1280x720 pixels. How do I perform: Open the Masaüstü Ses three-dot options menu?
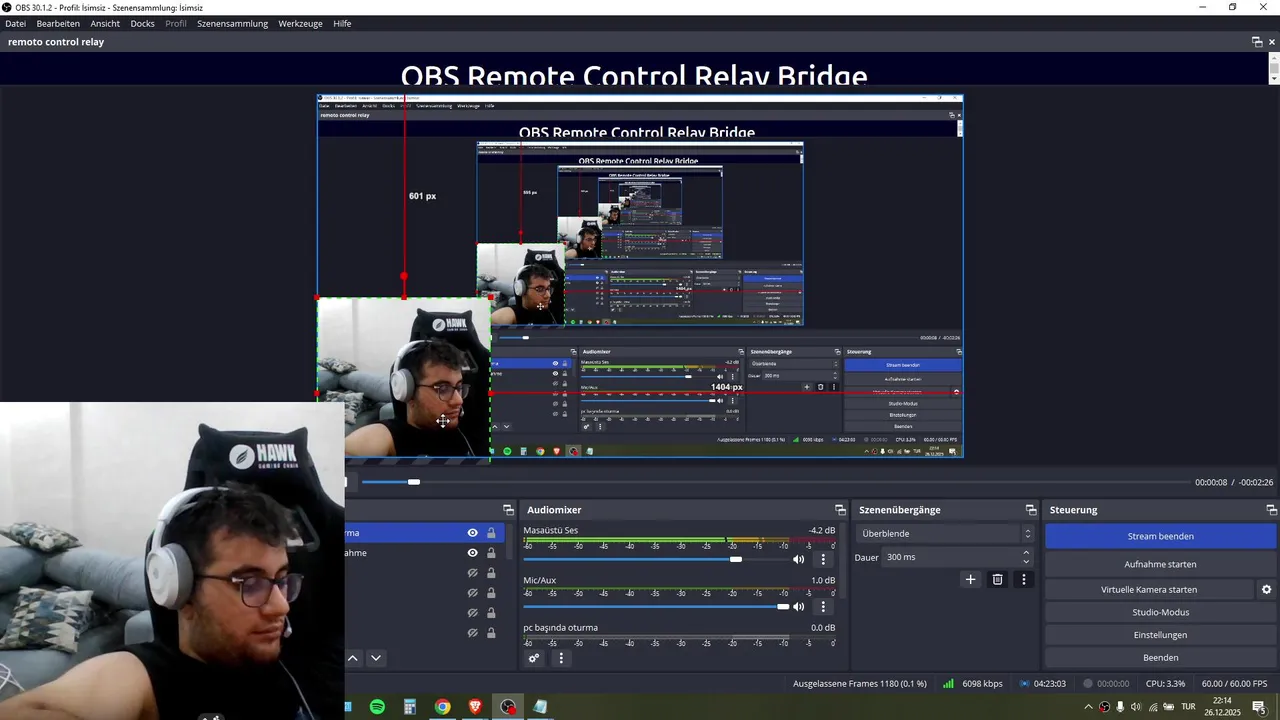[x=823, y=559]
